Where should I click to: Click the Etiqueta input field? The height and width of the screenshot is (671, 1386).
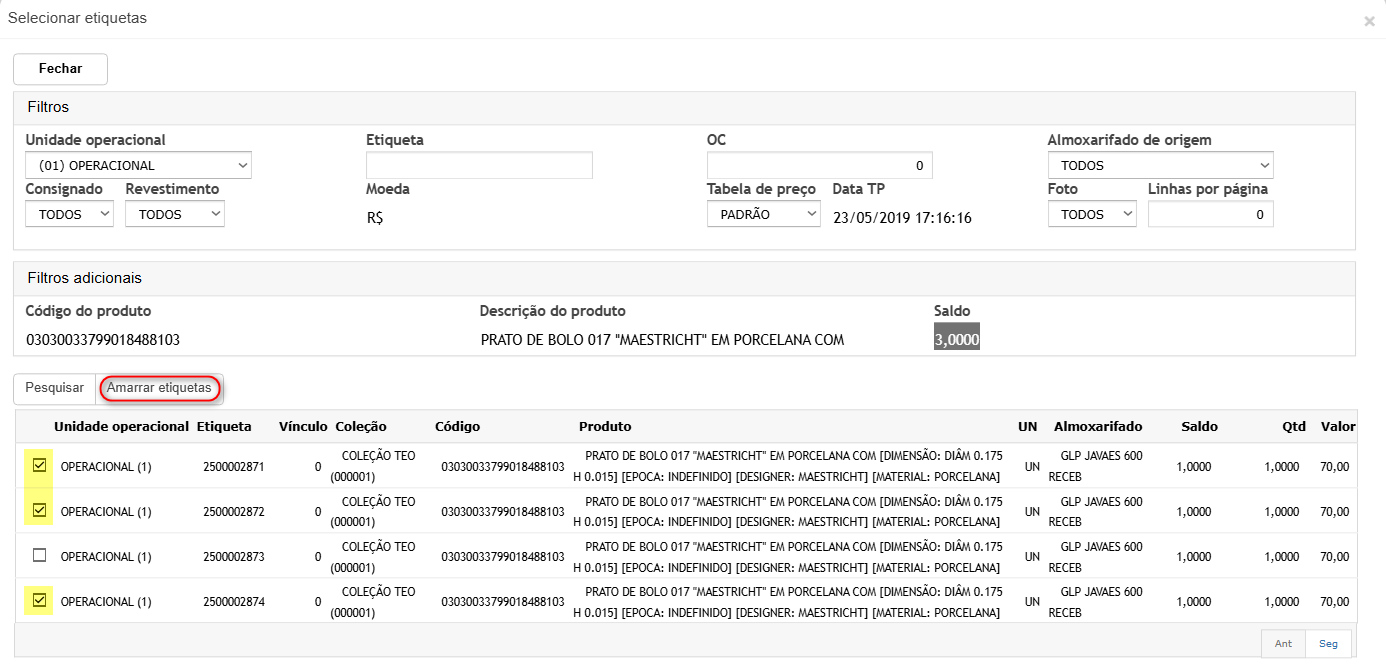(479, 165)
